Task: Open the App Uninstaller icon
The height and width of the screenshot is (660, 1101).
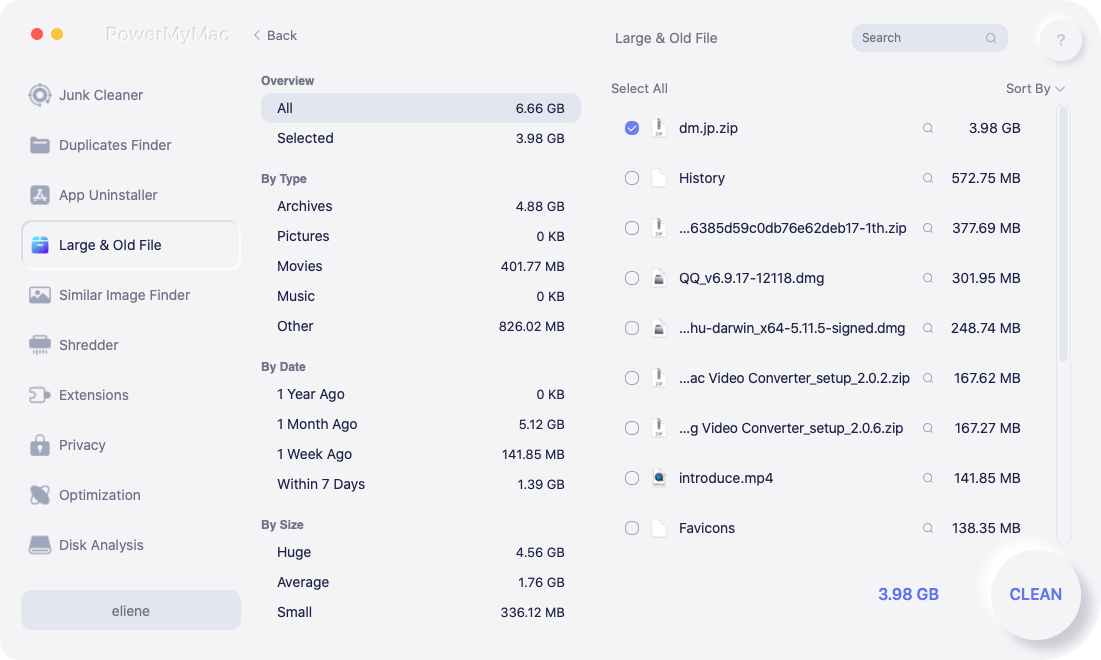Action: pos(40,194)
